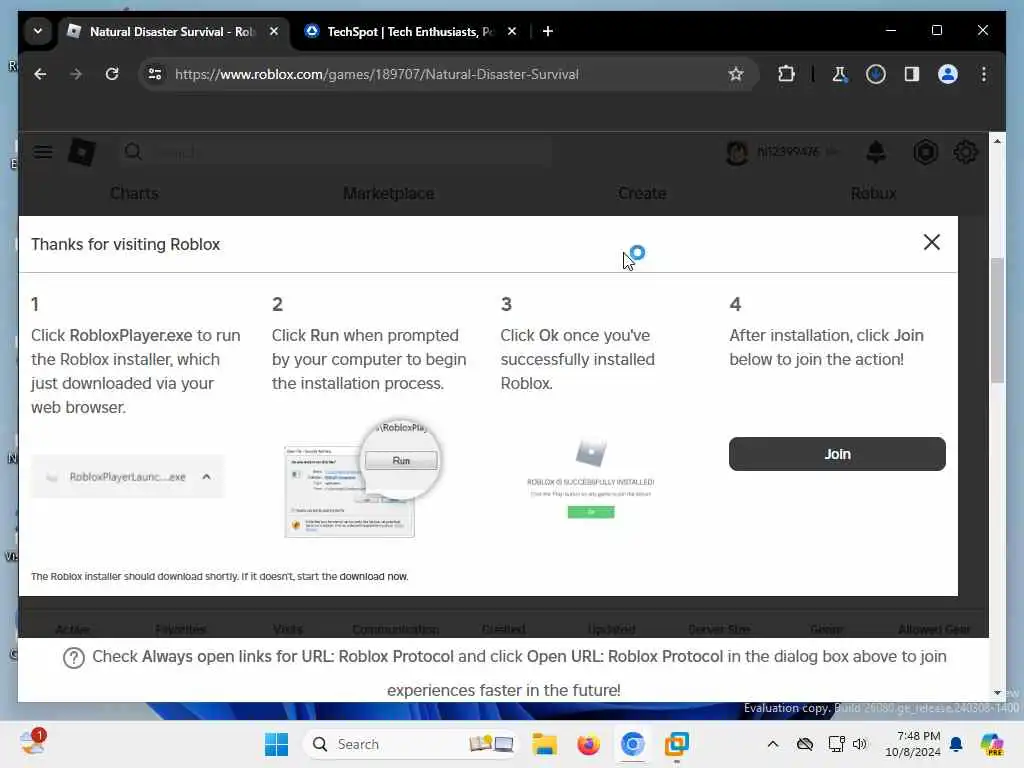Screen dimensions: 1024x768
Task: Click the Roblox search field
Action: click(336, 152)
